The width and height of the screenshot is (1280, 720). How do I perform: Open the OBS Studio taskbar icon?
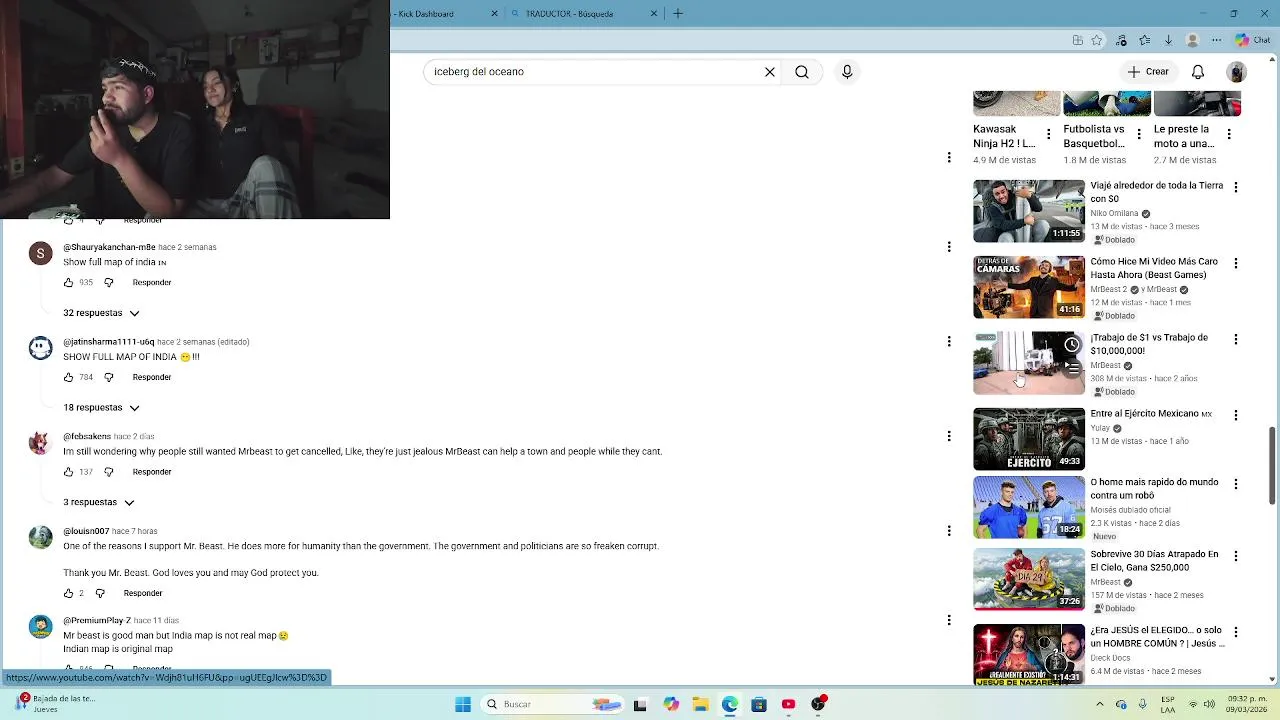(x=818, y=704)
